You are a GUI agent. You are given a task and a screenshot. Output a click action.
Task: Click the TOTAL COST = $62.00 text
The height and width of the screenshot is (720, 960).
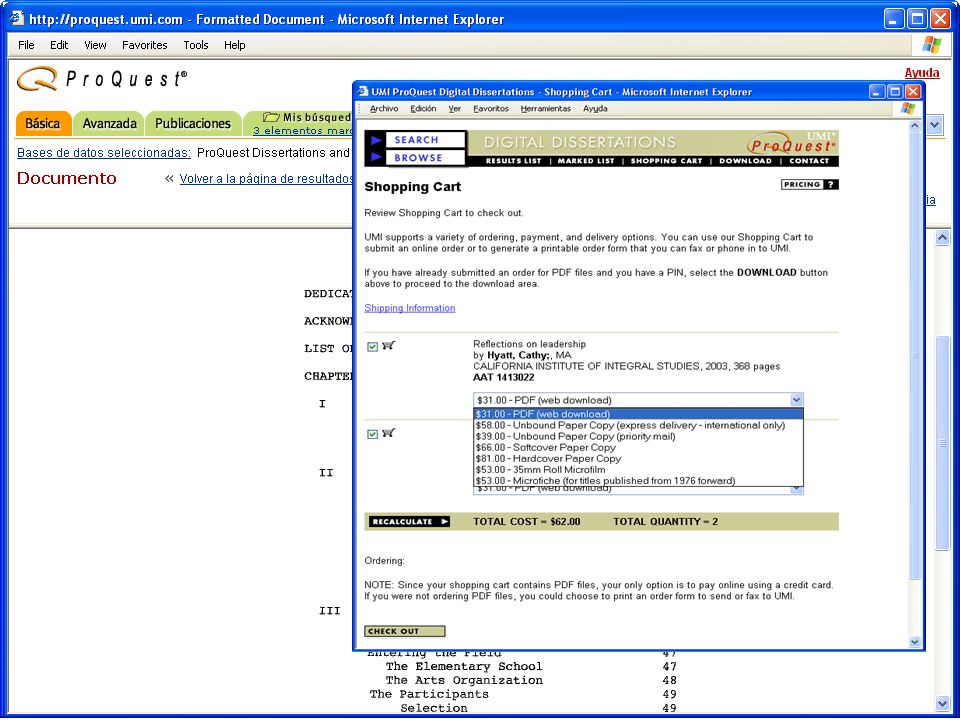click(527, 522)
